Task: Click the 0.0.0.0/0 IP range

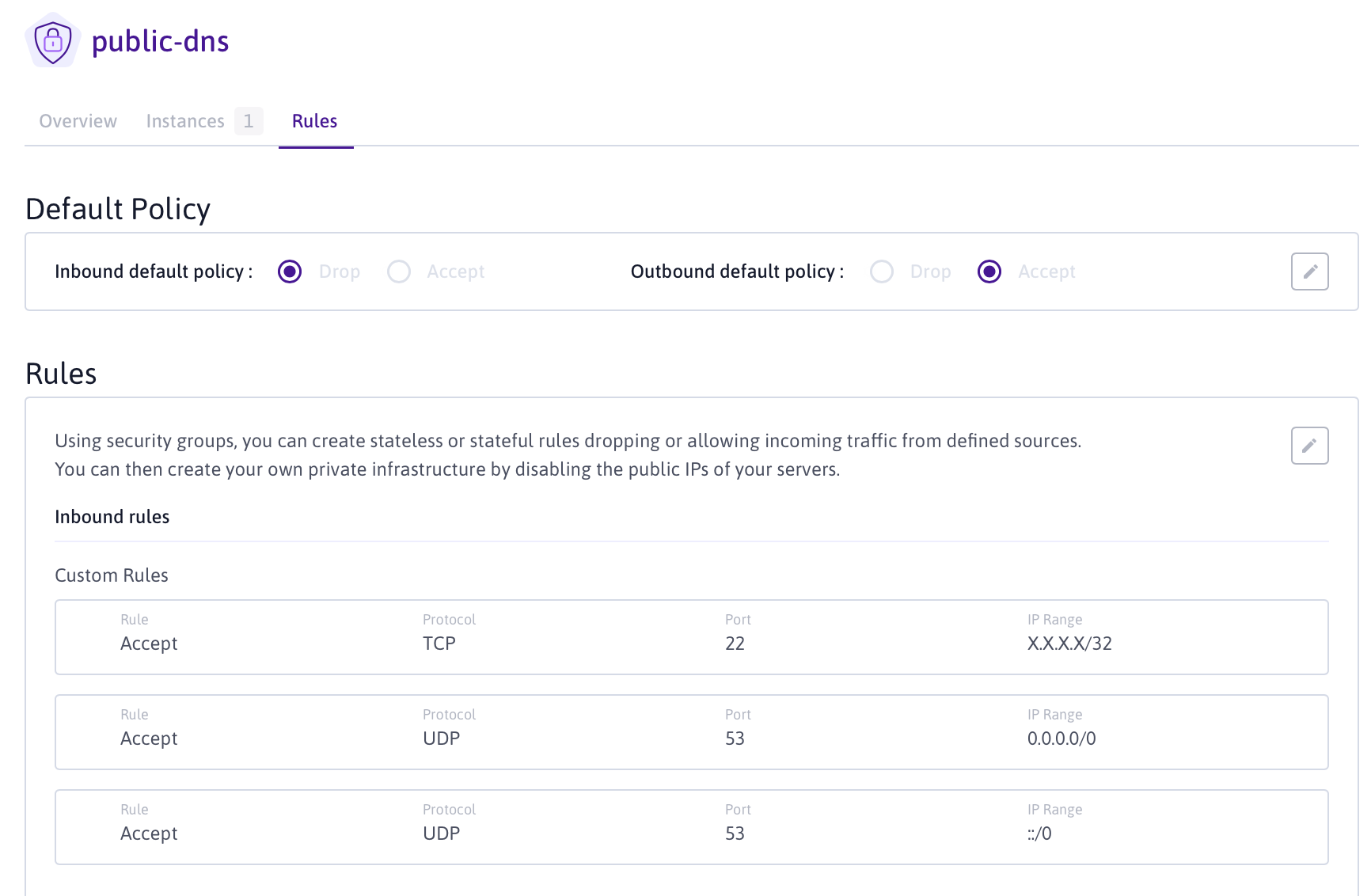Action: coord(1061,738)
